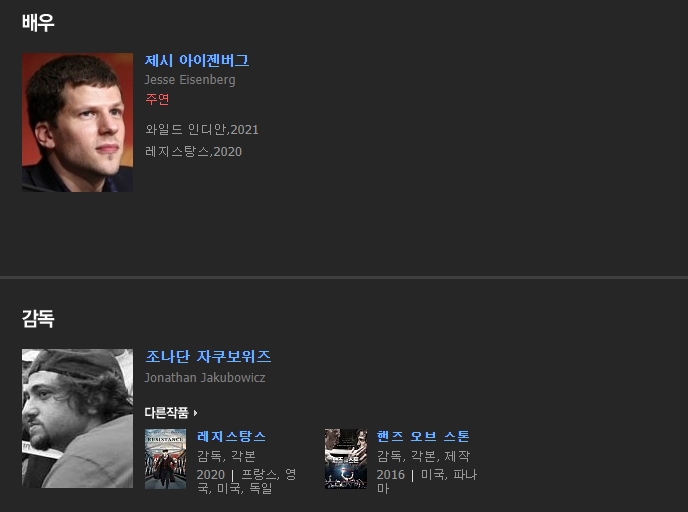The image size is (688, 512).
Task: Click the red 주연 role label
Action: click(x=157, y=99)
